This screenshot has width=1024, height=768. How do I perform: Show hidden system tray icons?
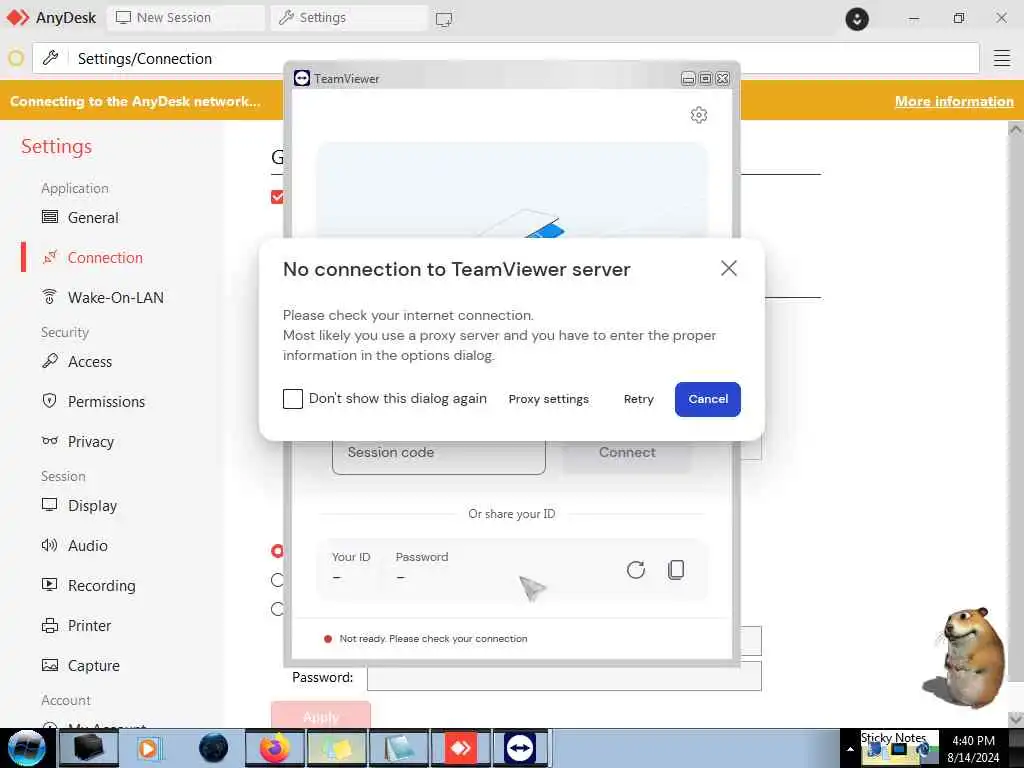point(850,749)
